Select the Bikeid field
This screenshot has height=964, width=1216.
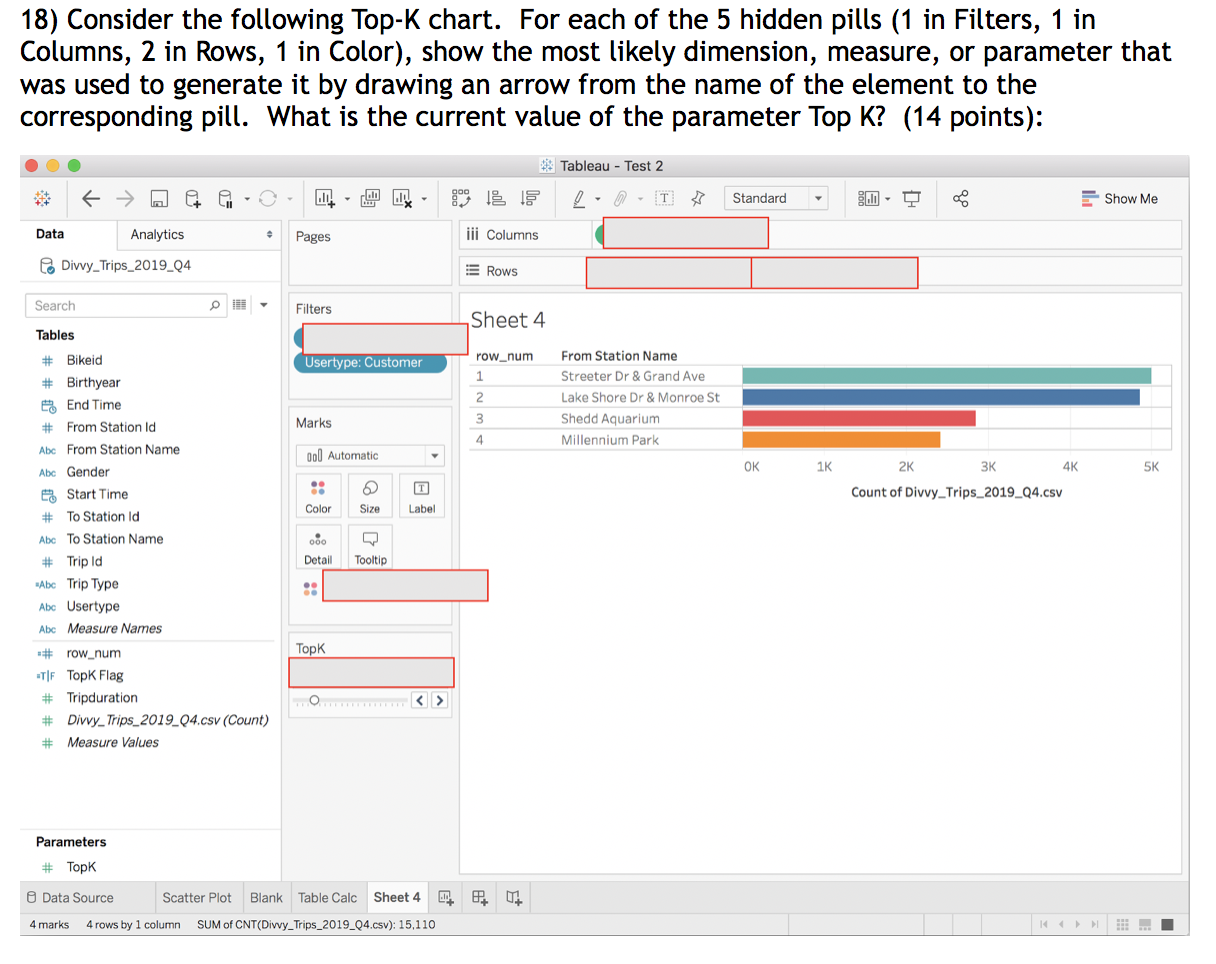tap(84, 360)
